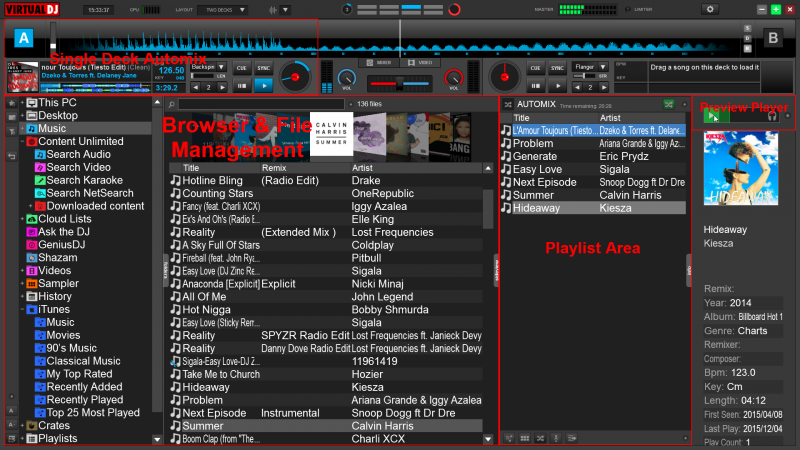Toggle SYNC on the right deck

click(557, 68)
